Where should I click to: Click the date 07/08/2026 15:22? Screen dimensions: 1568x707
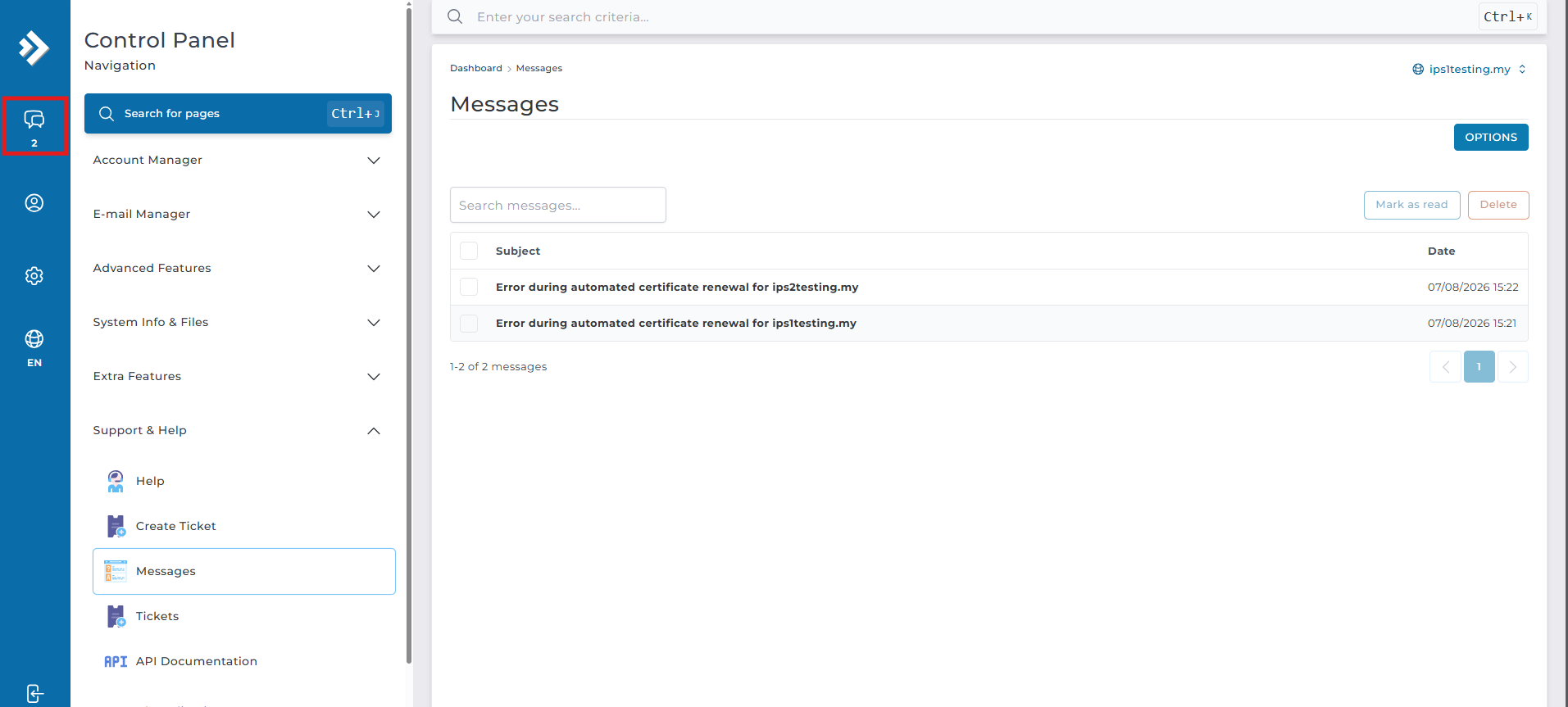point(1473,287)
